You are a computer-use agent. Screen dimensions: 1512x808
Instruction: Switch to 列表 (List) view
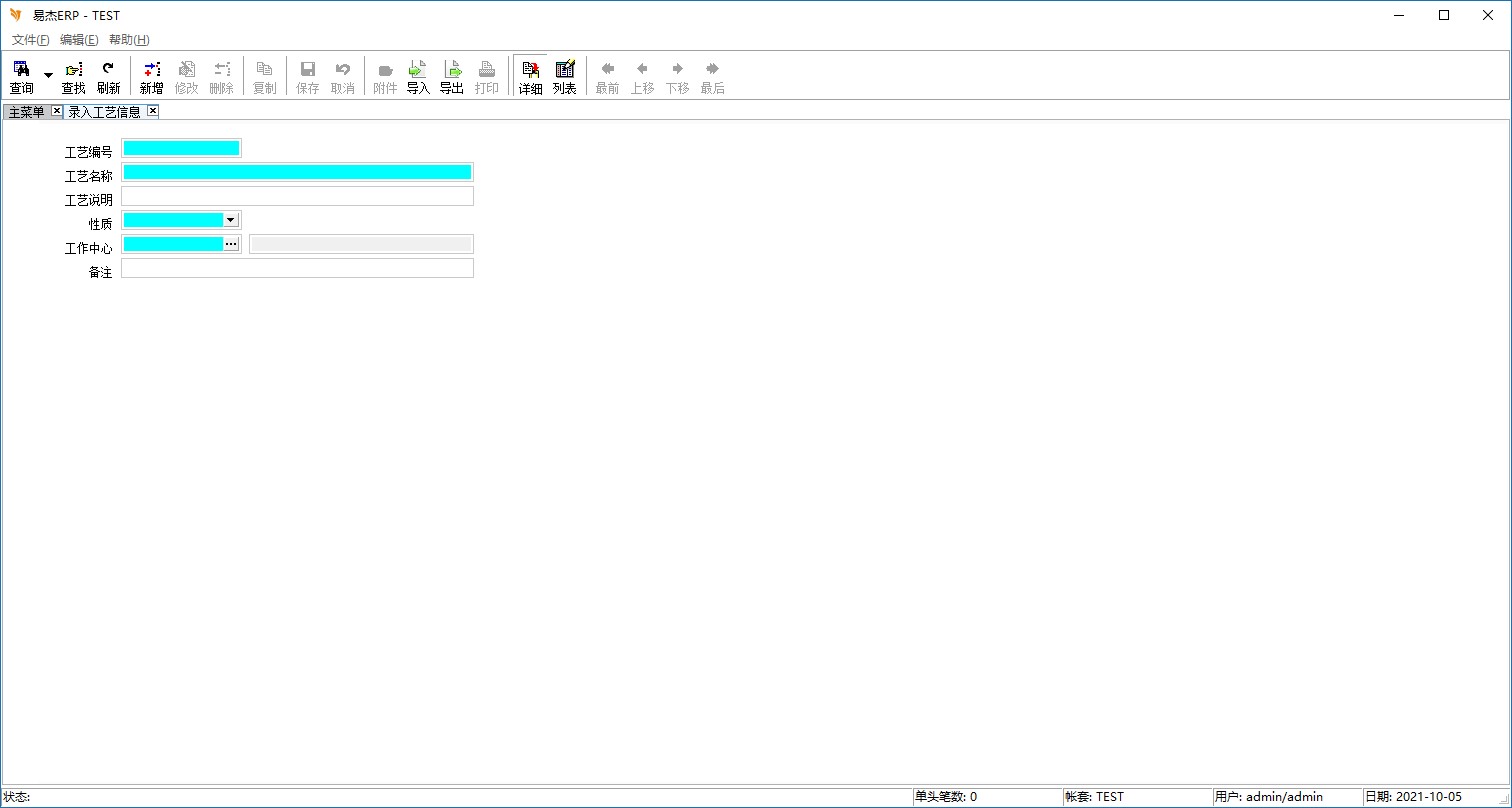point(565,77)
